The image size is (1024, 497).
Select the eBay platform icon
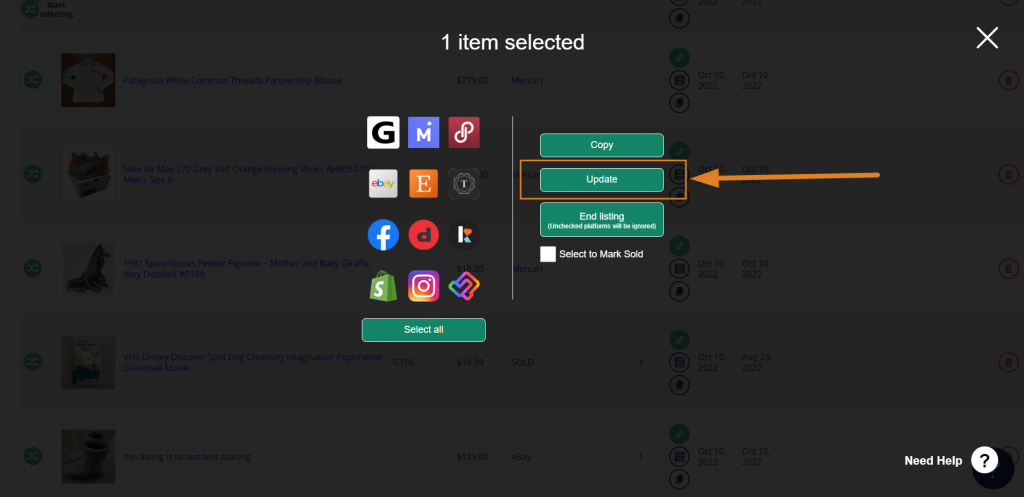pos(383,184)
